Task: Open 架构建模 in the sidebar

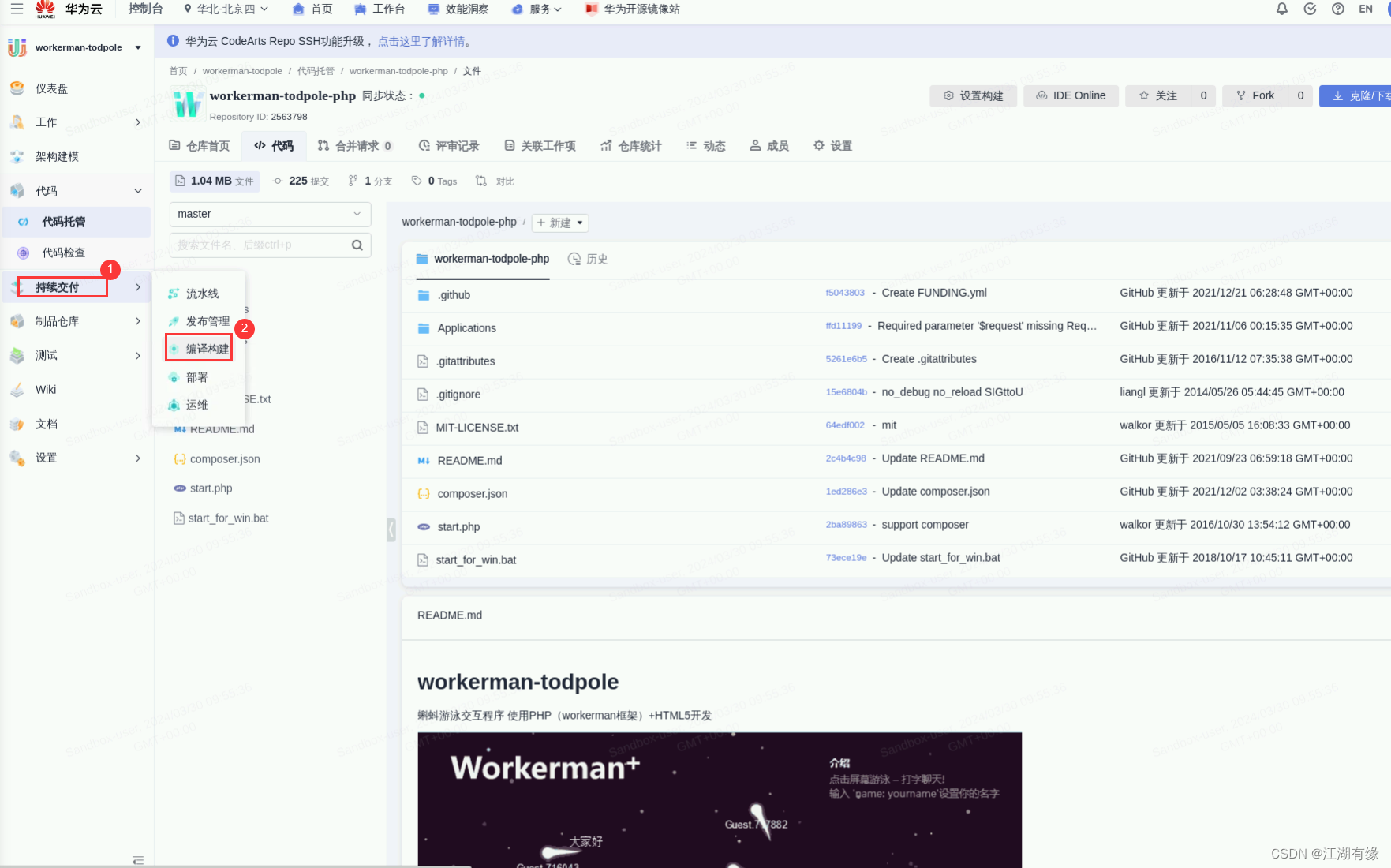Action: pyautogui.click(x=57, y=156)
